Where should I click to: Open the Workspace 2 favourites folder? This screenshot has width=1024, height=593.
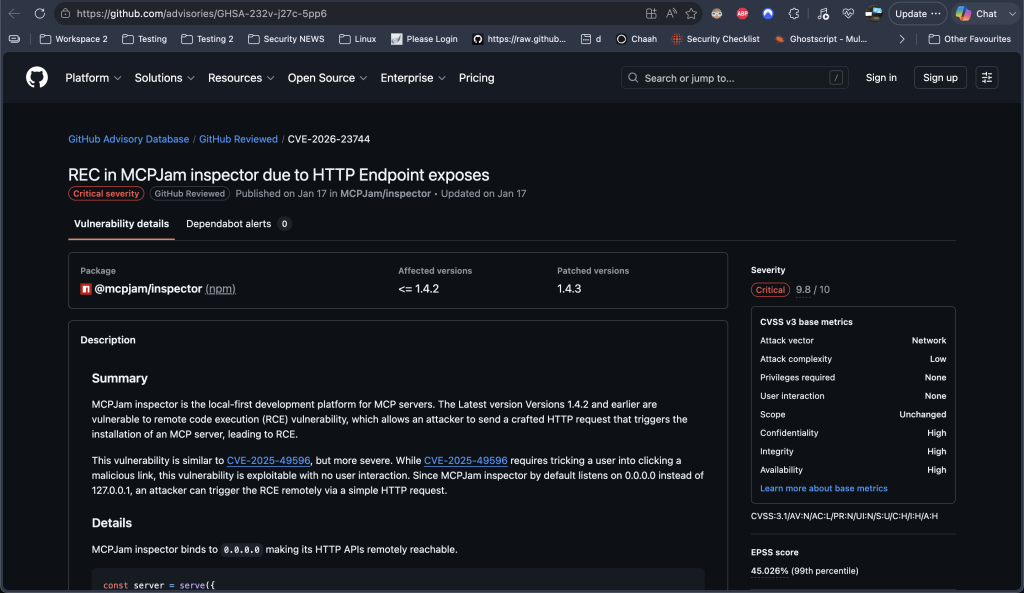(74, 39)
